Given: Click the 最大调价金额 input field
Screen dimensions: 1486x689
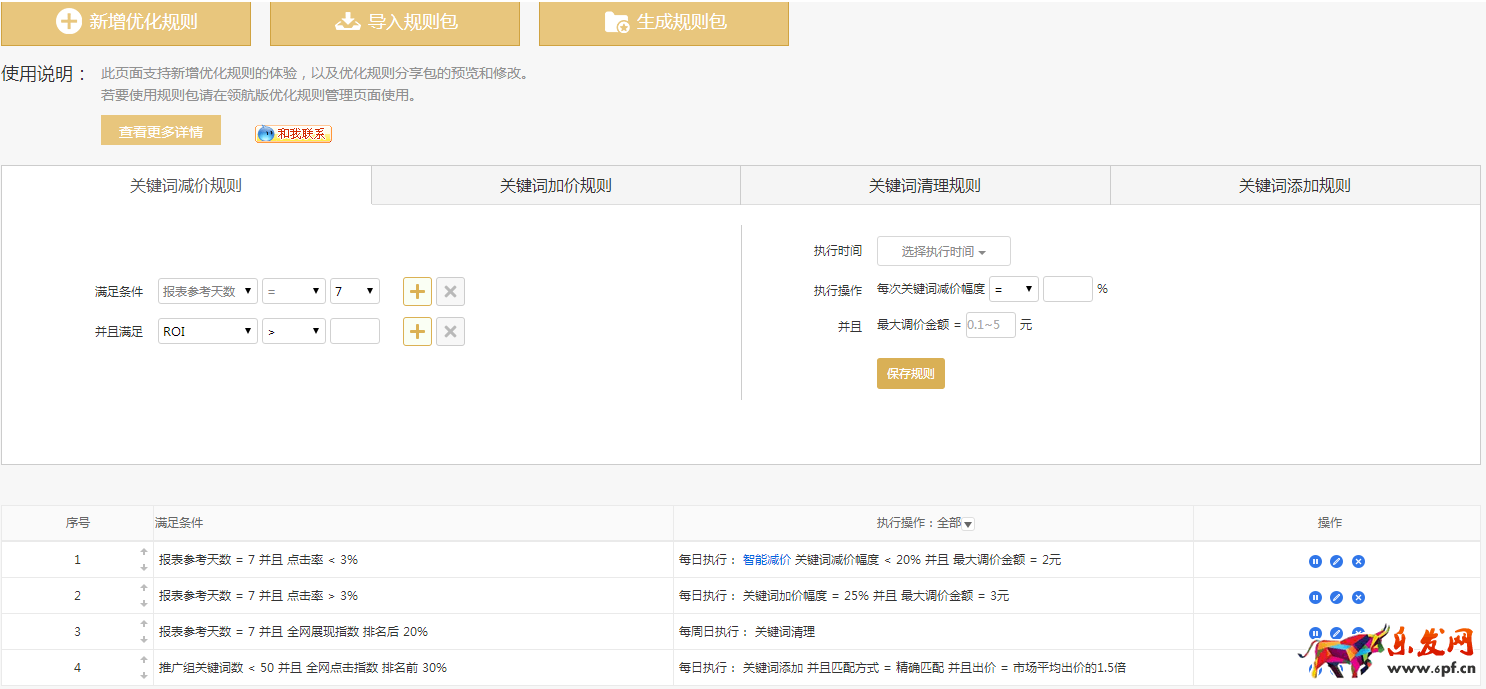Looking at the screenshot, I should (x=990, y=325).
